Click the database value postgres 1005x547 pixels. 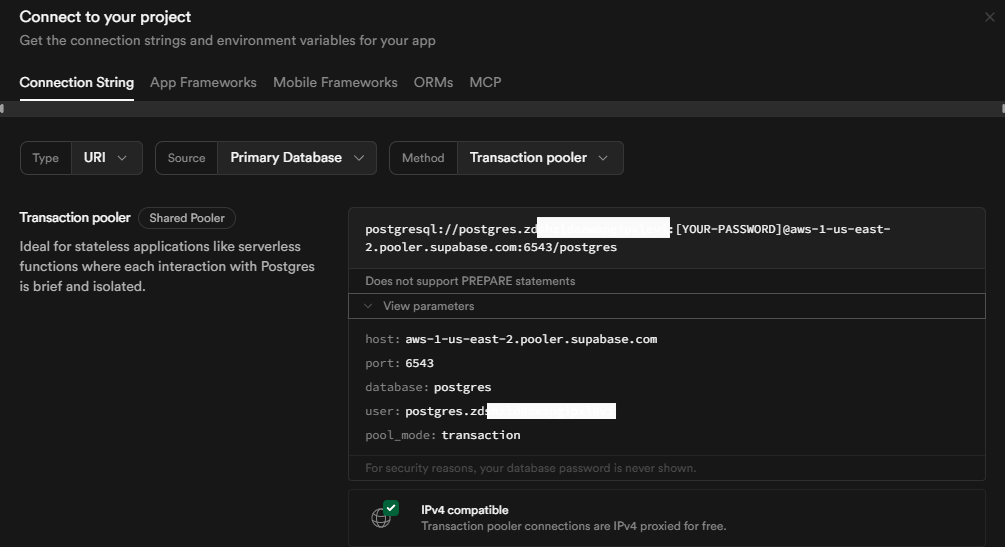pyautogui.click(x=462, y=387)
